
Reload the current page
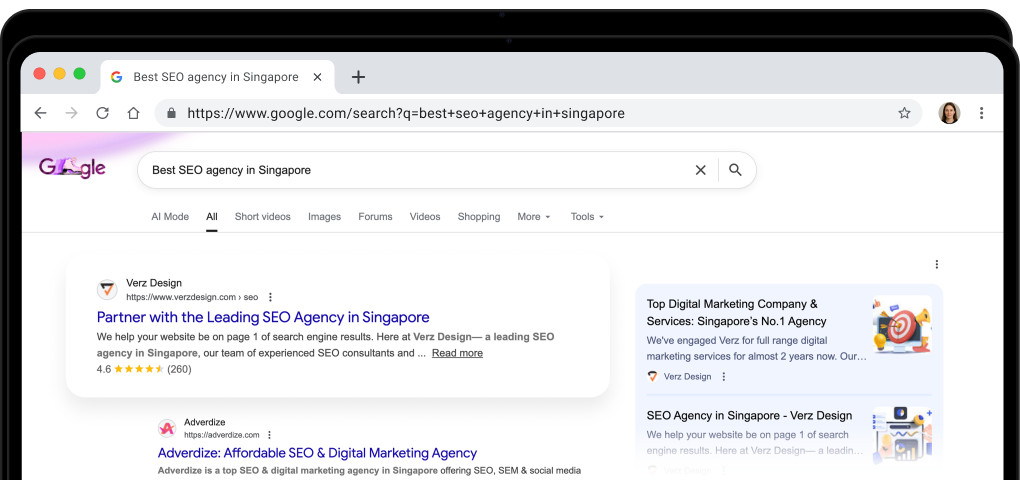point(102,113)
